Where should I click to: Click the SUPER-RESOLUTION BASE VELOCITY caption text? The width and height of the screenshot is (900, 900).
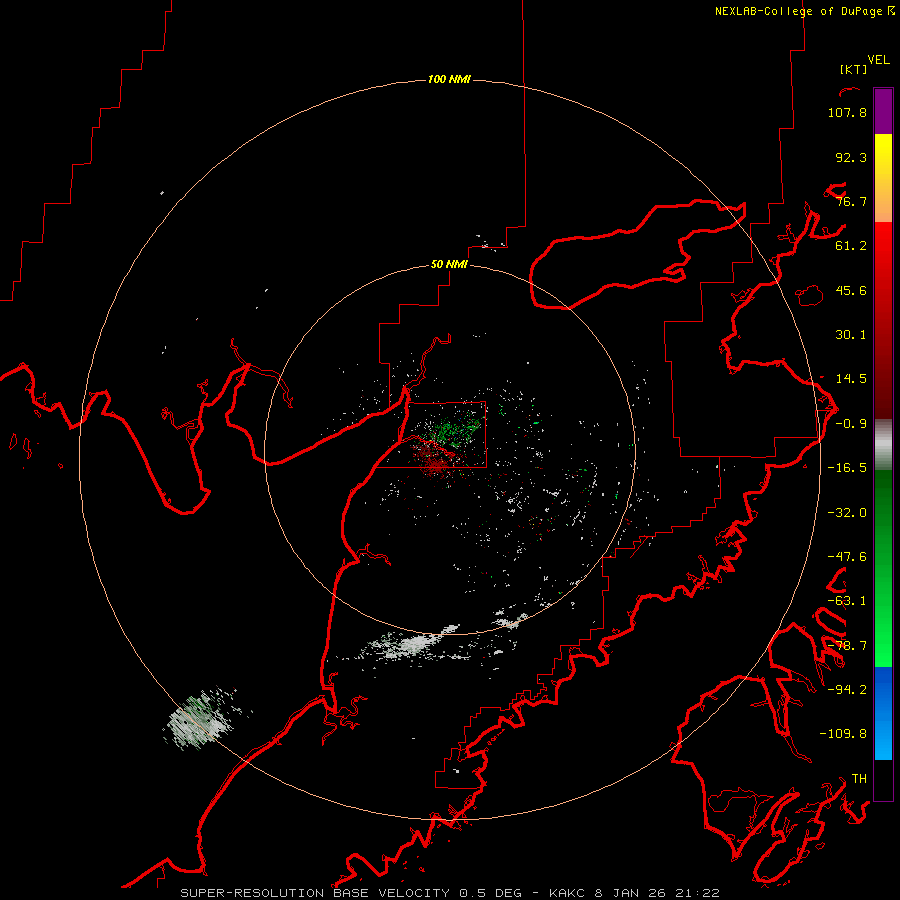(x=315, y=893)
